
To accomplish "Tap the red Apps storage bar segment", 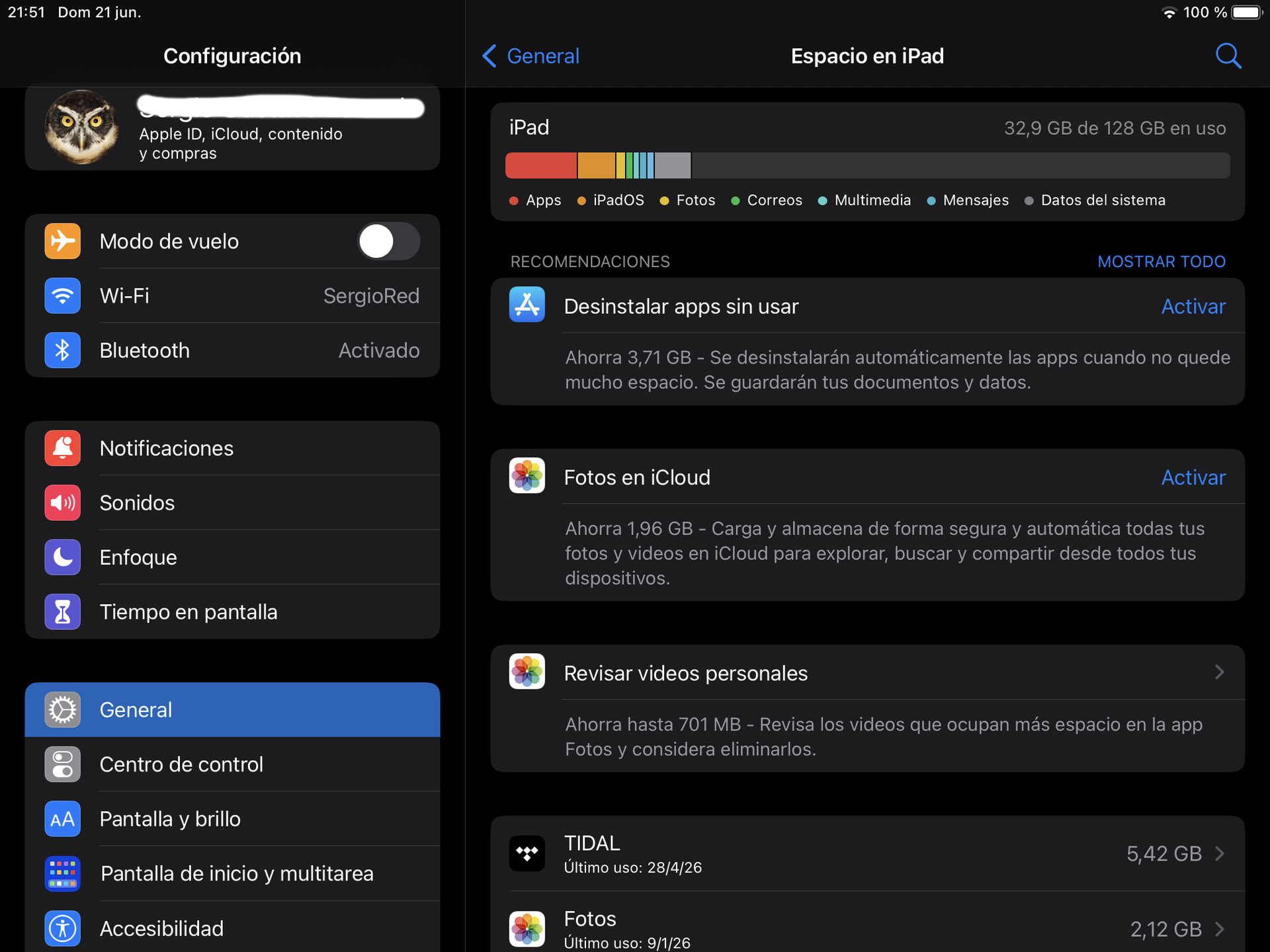I will point(541,165).
